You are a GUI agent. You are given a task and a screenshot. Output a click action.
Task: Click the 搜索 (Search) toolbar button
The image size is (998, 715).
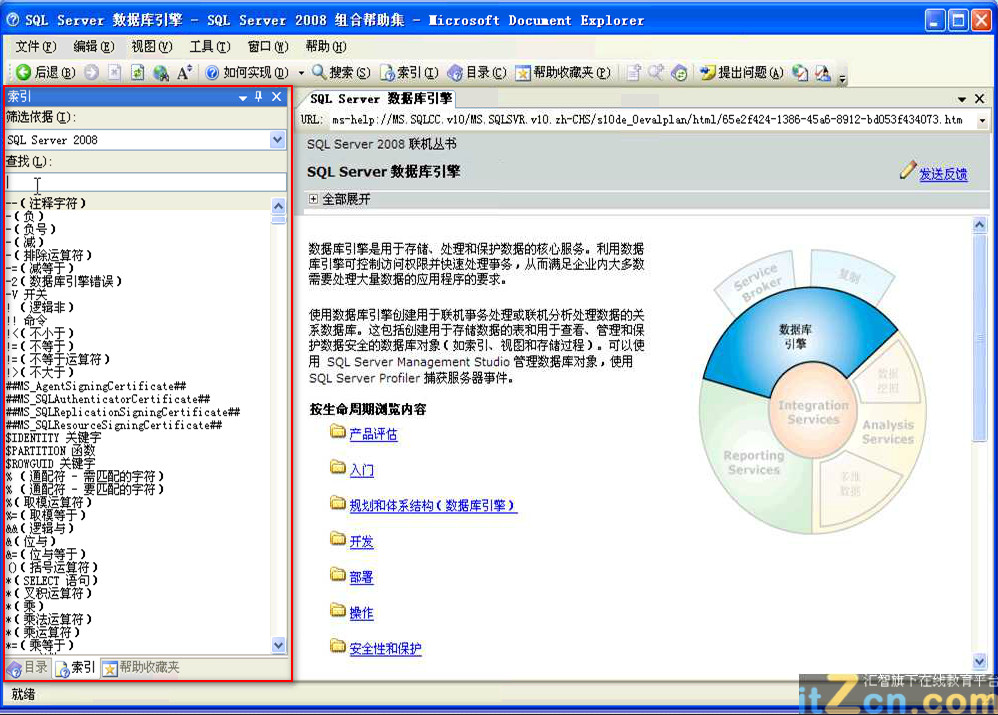(x=341, y=73)
